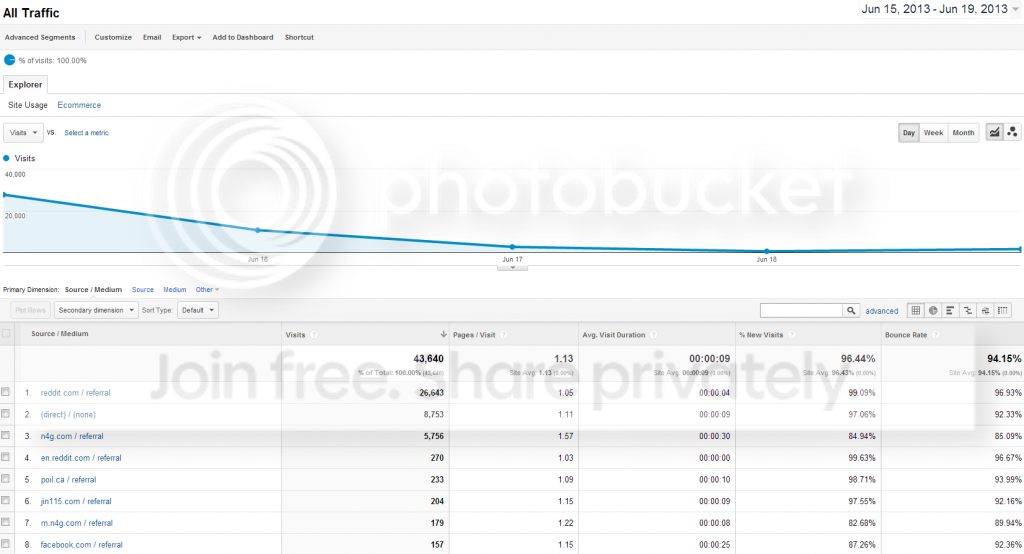Sort by the Bounce Rate column header
Viewport: 1024px width, 554px height.
(906, 334)
